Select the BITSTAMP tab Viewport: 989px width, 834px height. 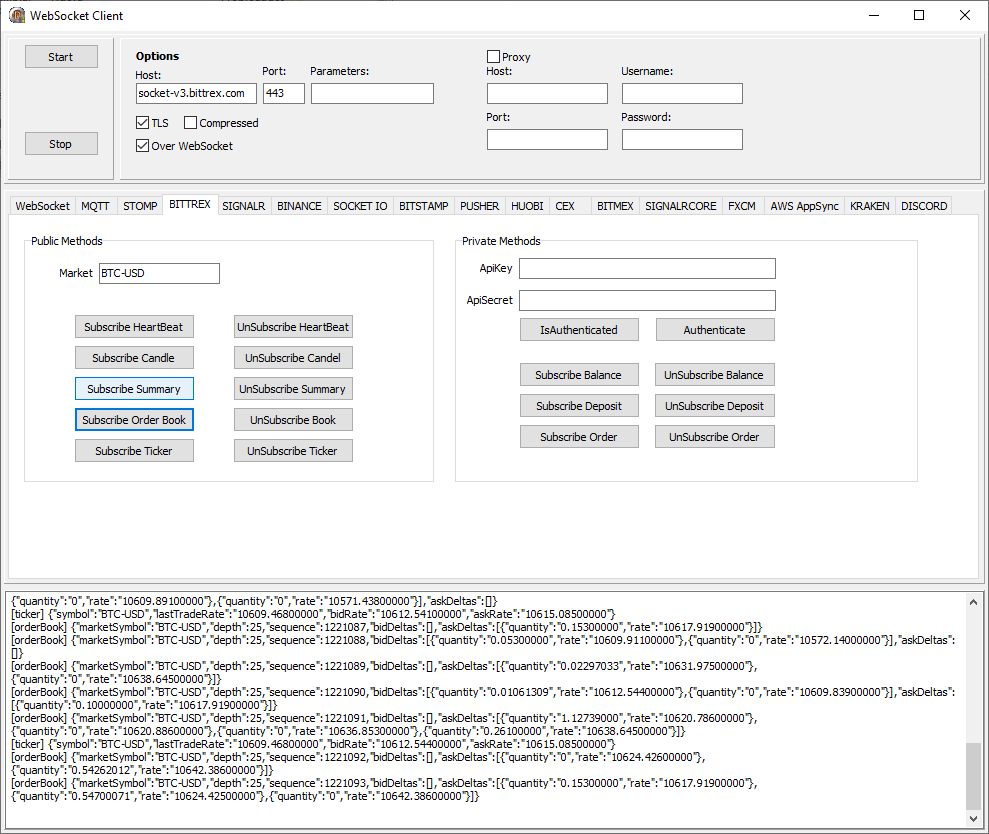423,206
